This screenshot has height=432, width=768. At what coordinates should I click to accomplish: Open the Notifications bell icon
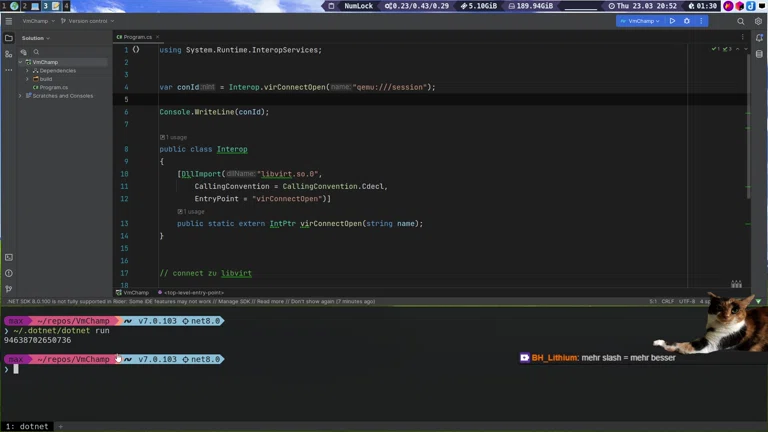759,38
